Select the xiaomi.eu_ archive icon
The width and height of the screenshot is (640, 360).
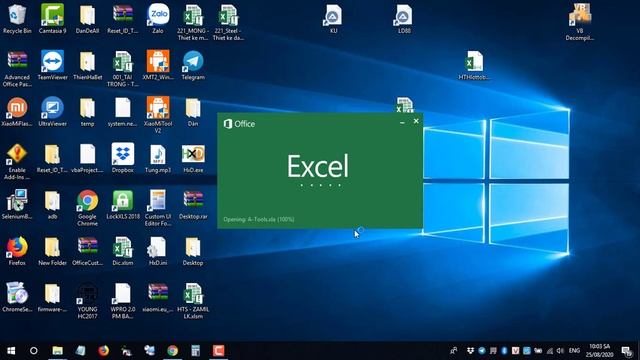coord(158,297)
